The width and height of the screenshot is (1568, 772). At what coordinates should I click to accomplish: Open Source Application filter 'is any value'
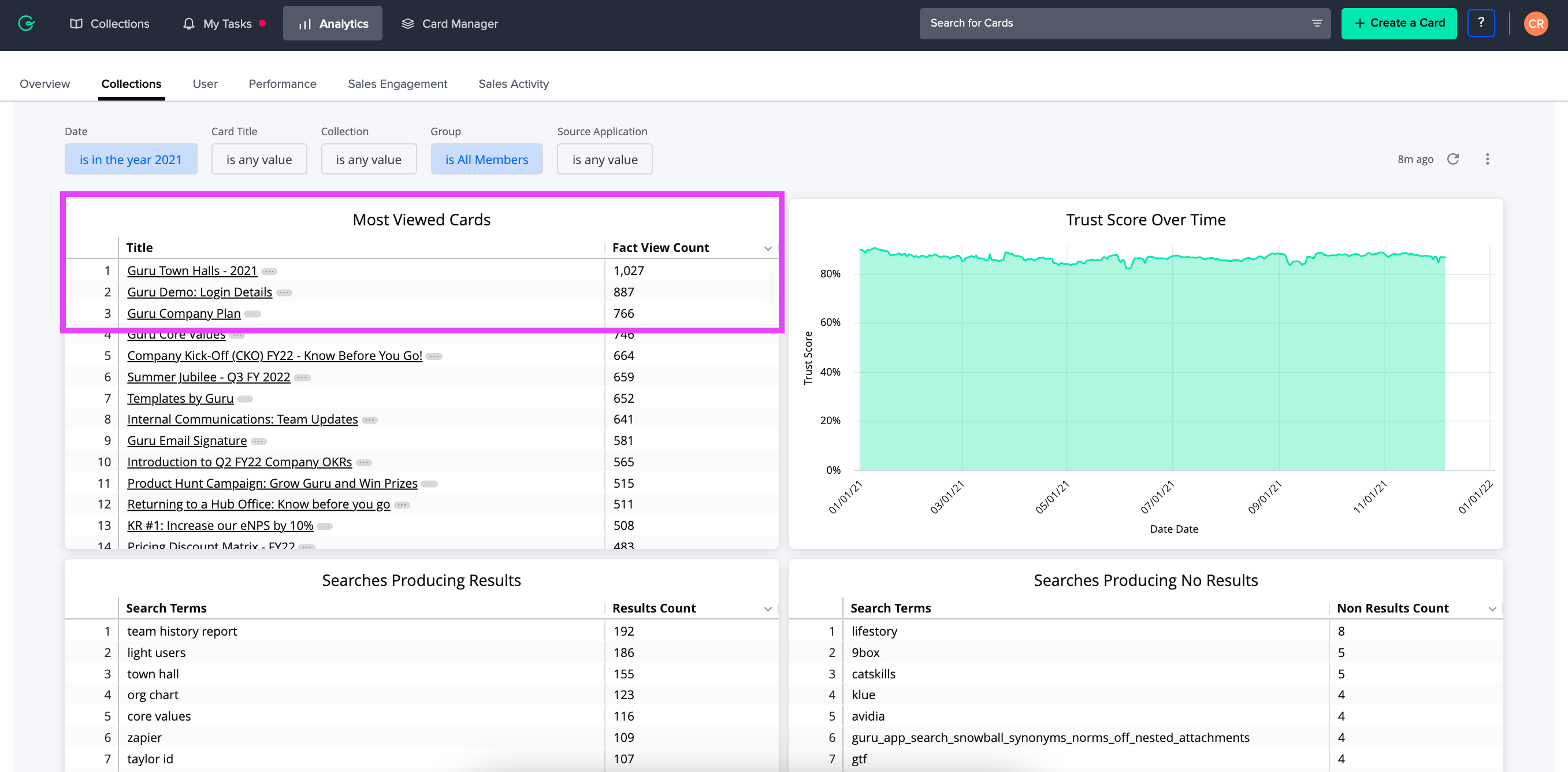tap(605, 159)
